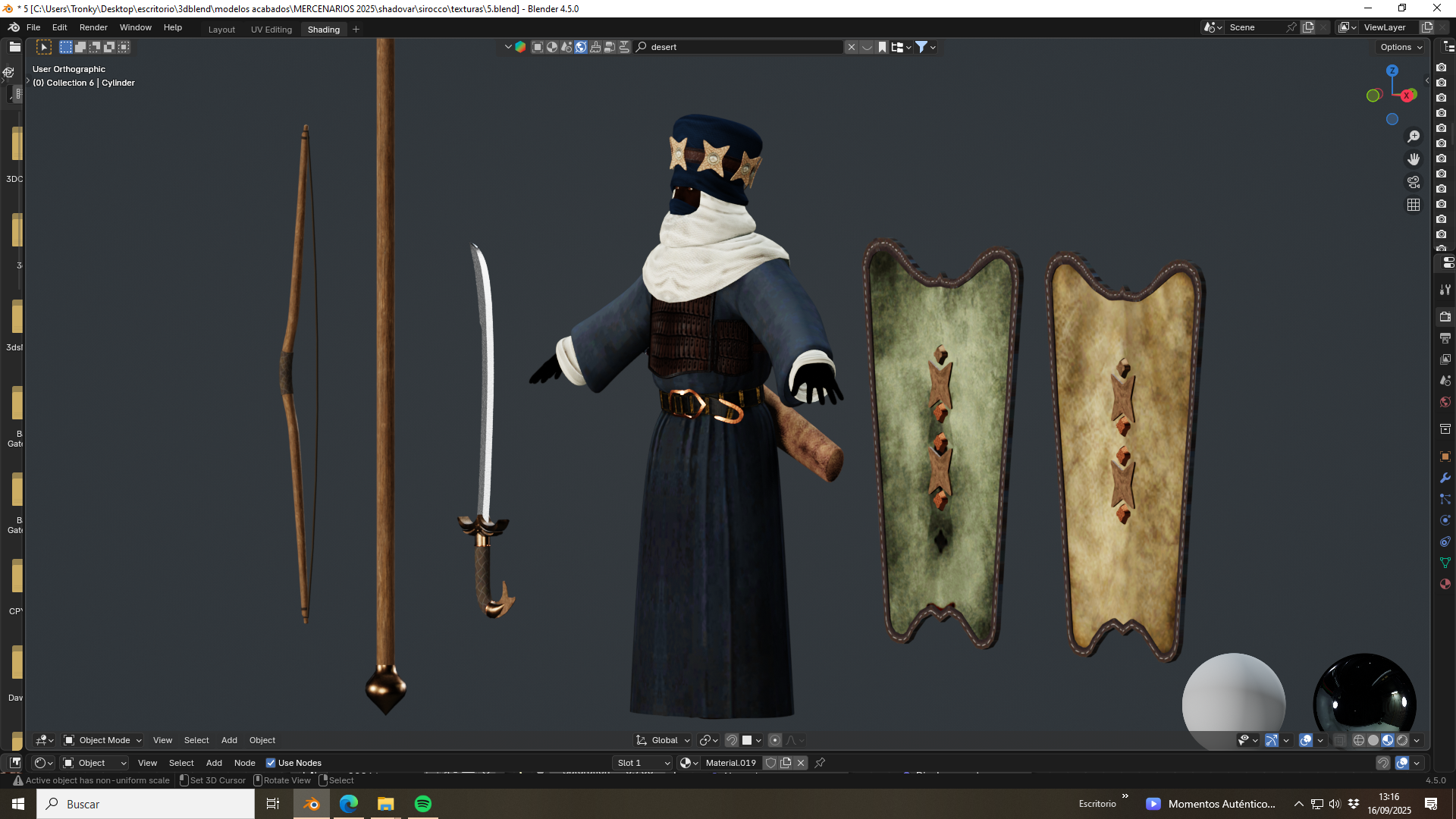The image size is (1456, 819).
Task: Open the Slot 1 material slot dropdown
Action: 643,763
